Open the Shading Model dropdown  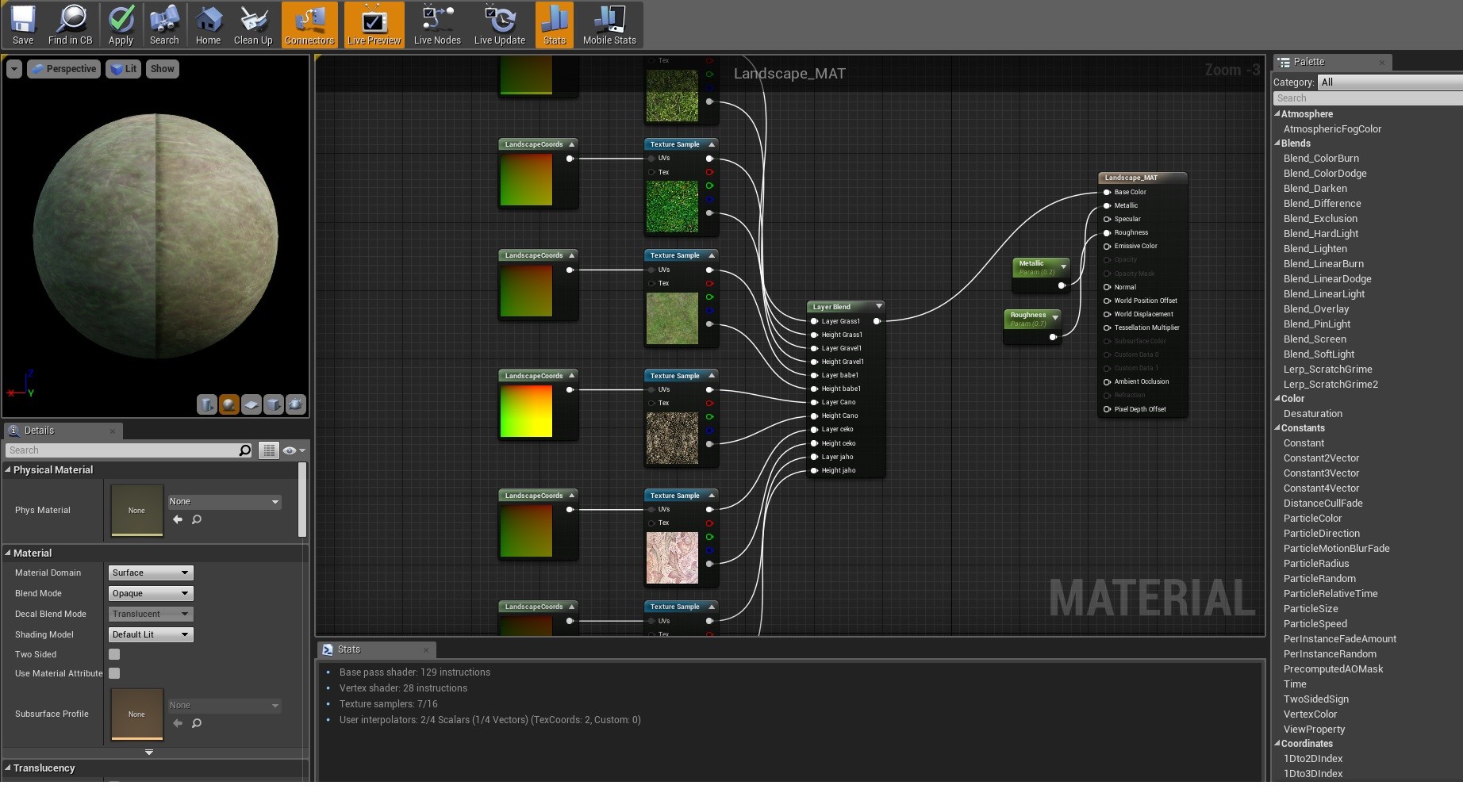point(151,634)
